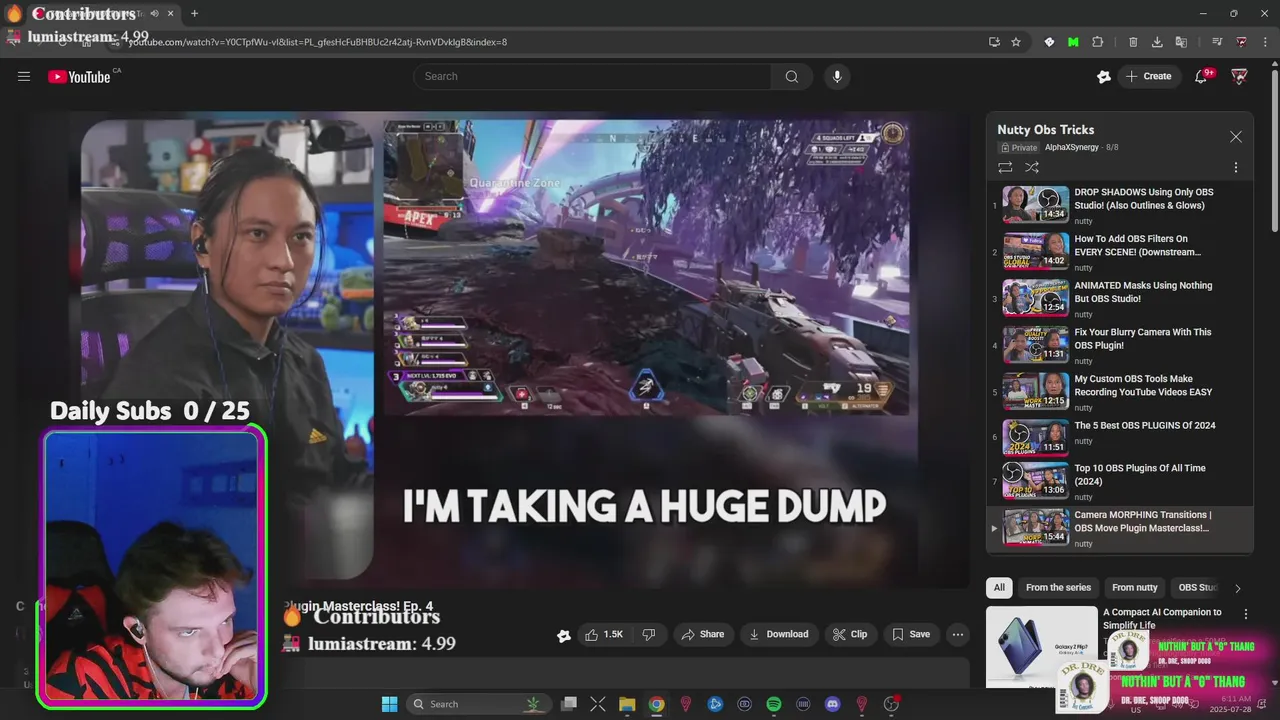The width and height of the screenshot is (1280, 720).
Task: Select the From the series chip
Action: coord(1058,588)
